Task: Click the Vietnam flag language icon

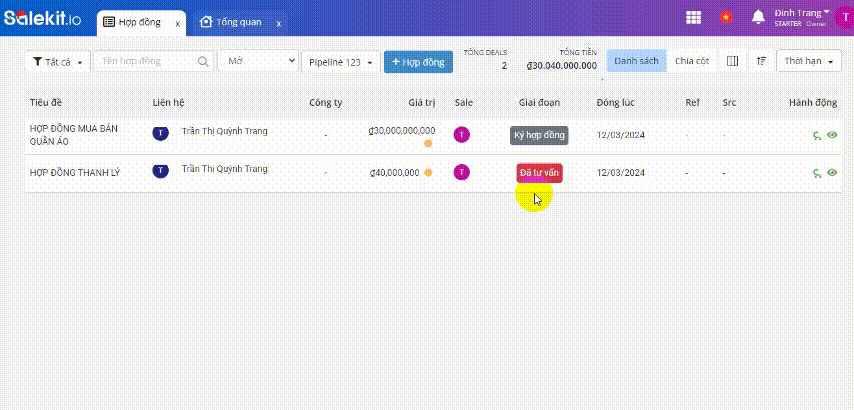Action: tap(725, 17)
